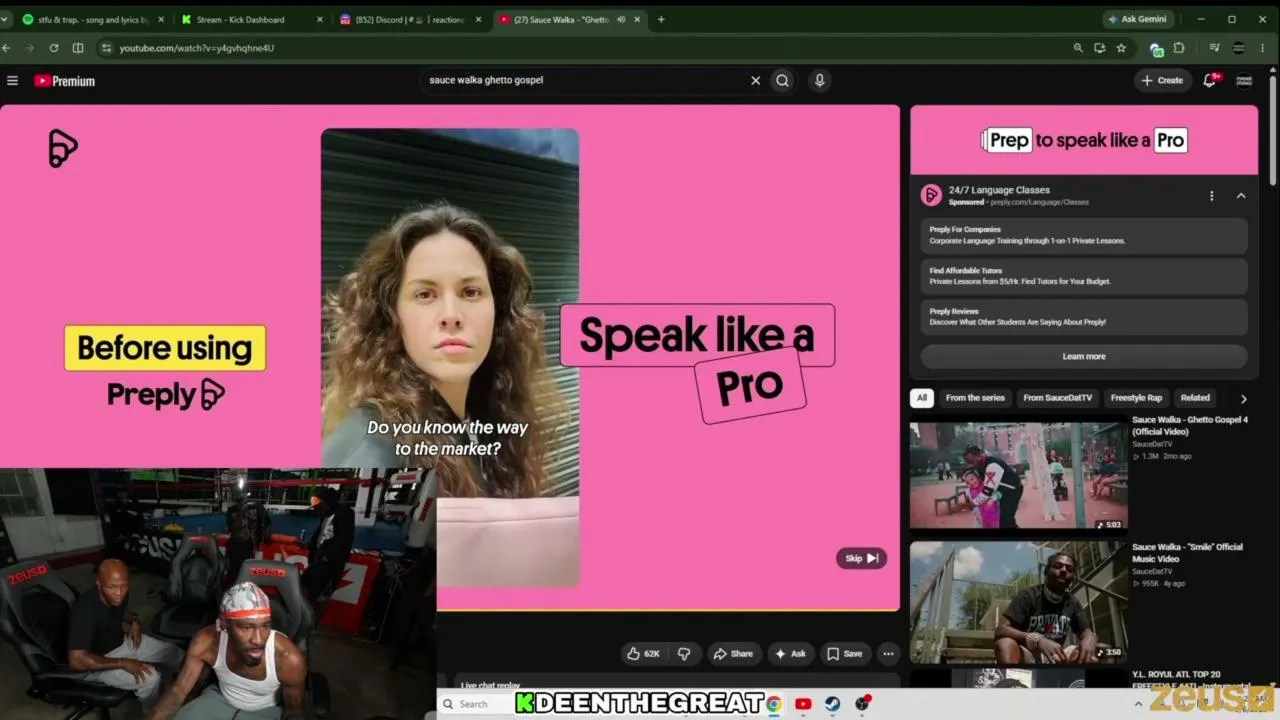Screen dimensions: 1280x720
Task: Clear the YouTube search query
Action: (756, 80)
